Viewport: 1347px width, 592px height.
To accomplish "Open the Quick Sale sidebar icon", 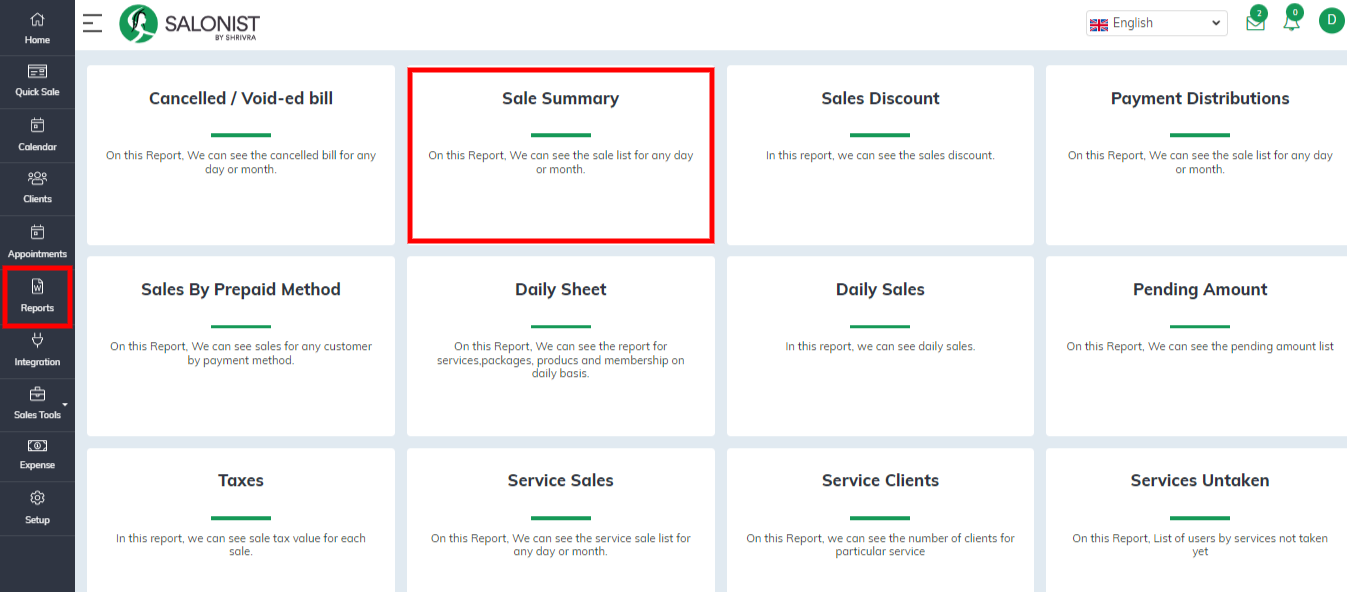I will click(37, 71).
